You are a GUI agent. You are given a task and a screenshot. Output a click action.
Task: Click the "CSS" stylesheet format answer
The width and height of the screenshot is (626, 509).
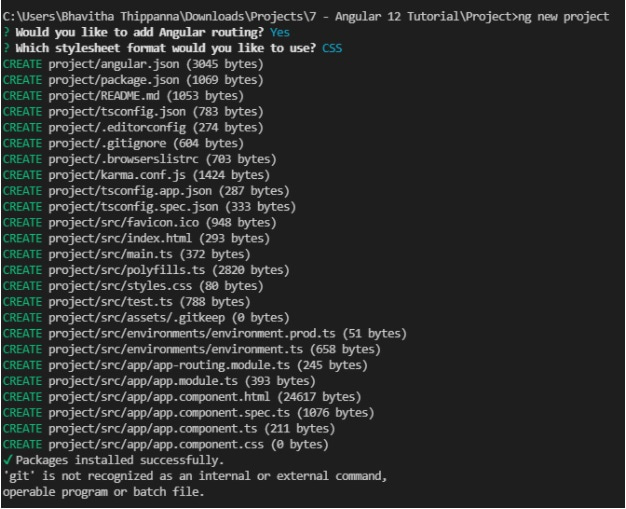click(x=332, y=48)
